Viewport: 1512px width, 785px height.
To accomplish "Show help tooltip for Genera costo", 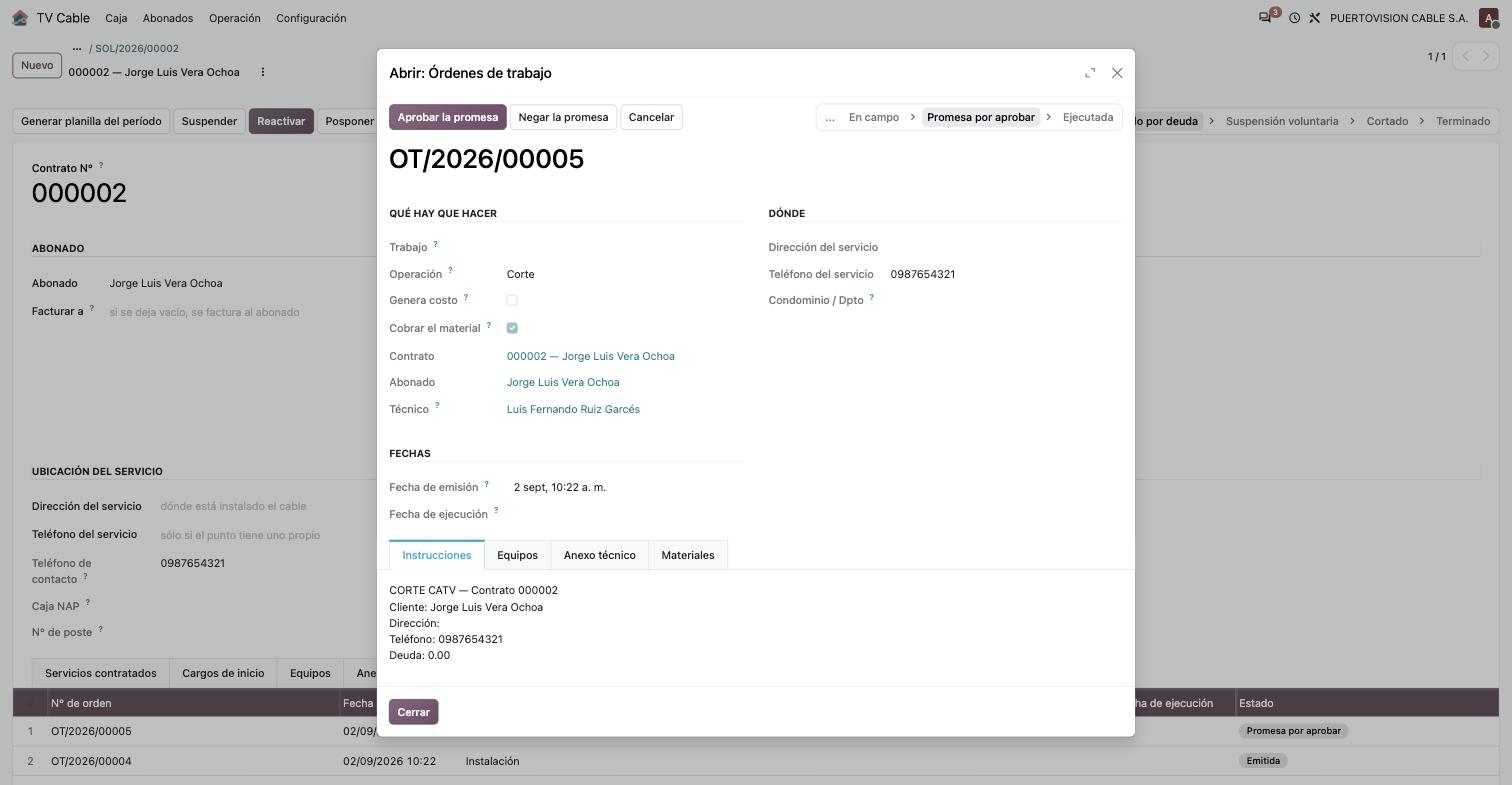I will click(465, 297).
